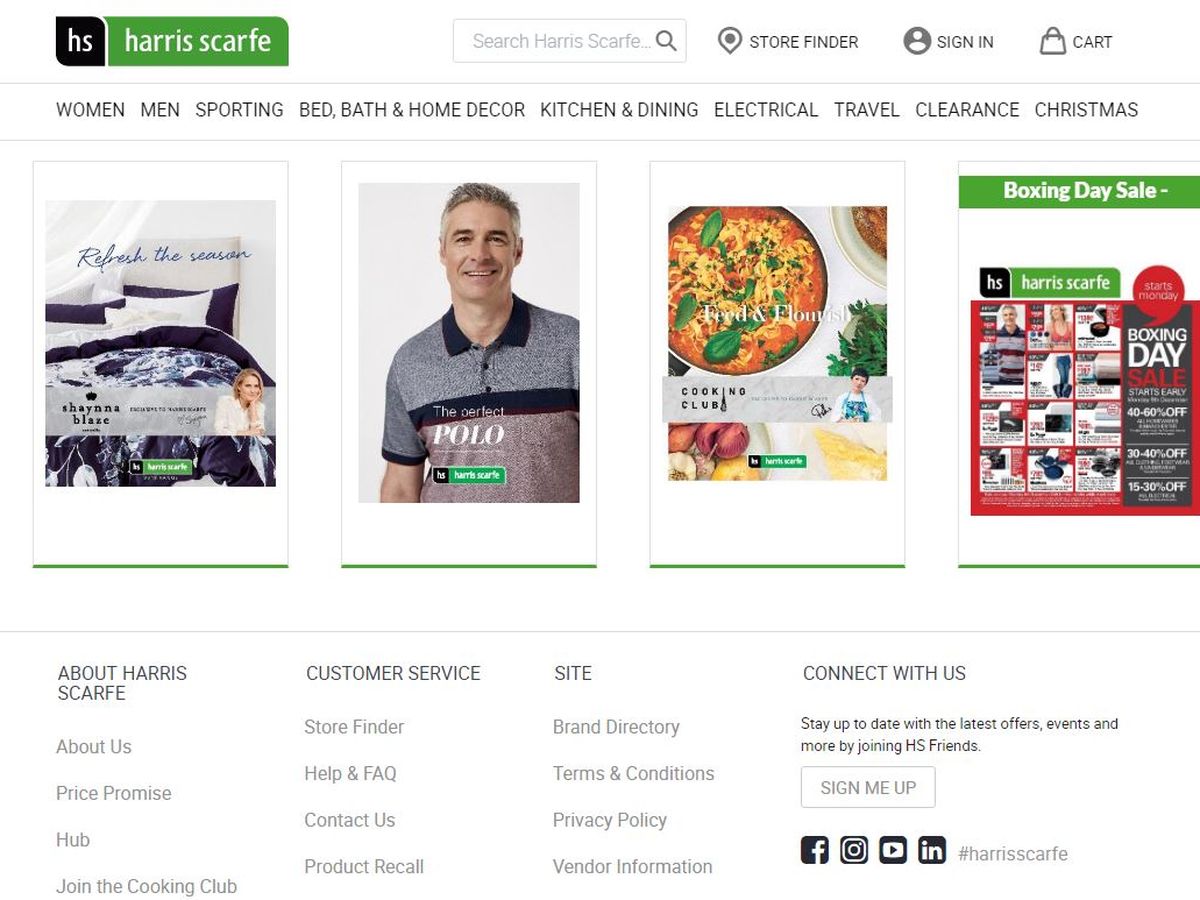Open the LinkedIn social icon

coord(932,851)
